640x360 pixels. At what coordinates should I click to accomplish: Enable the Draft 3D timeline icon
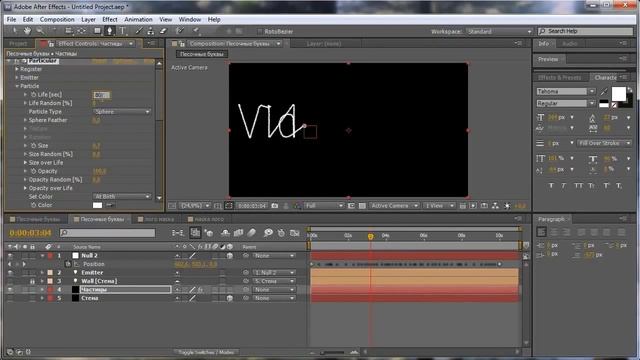coord(209,233)
